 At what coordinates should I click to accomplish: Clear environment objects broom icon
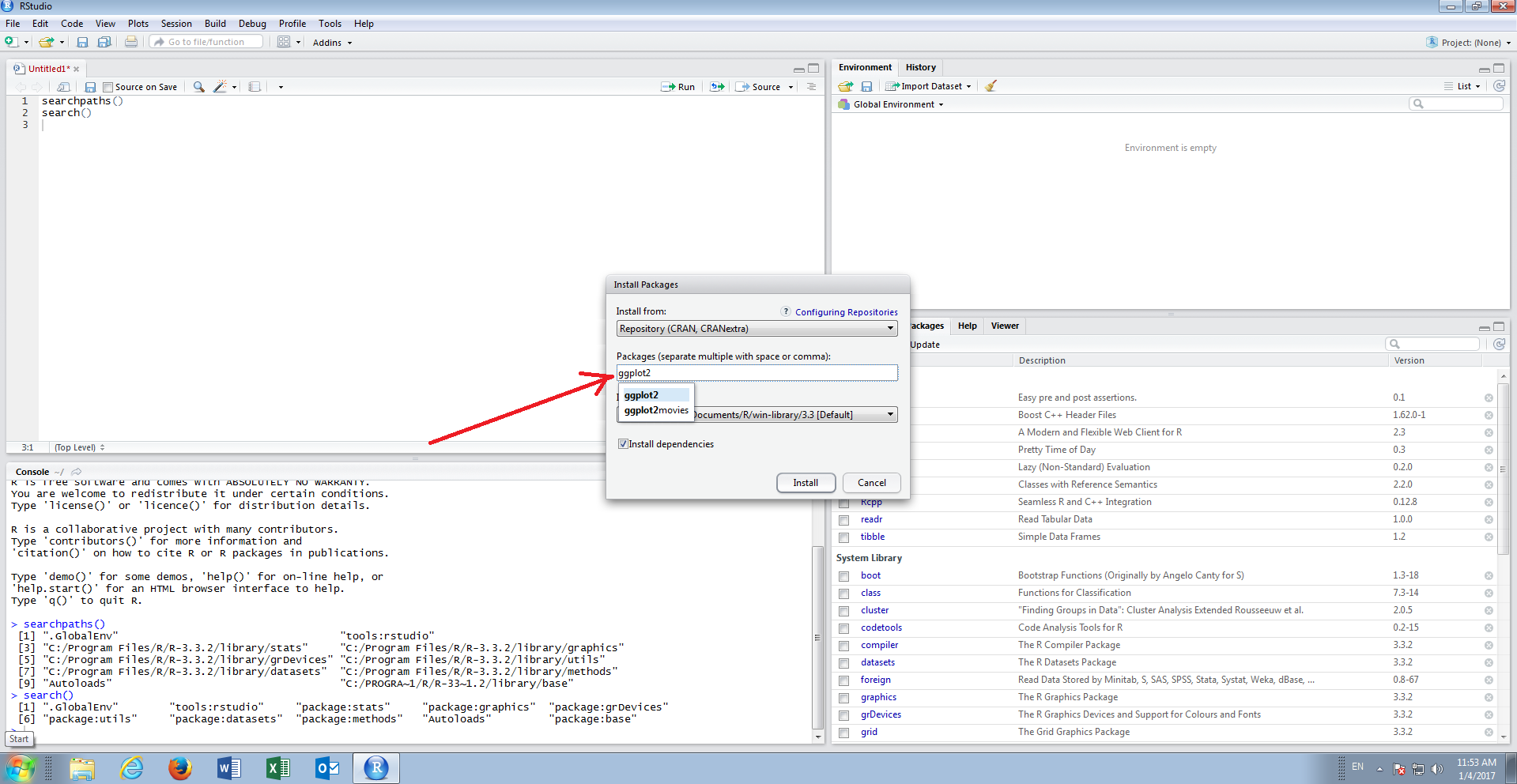[991, 86]
